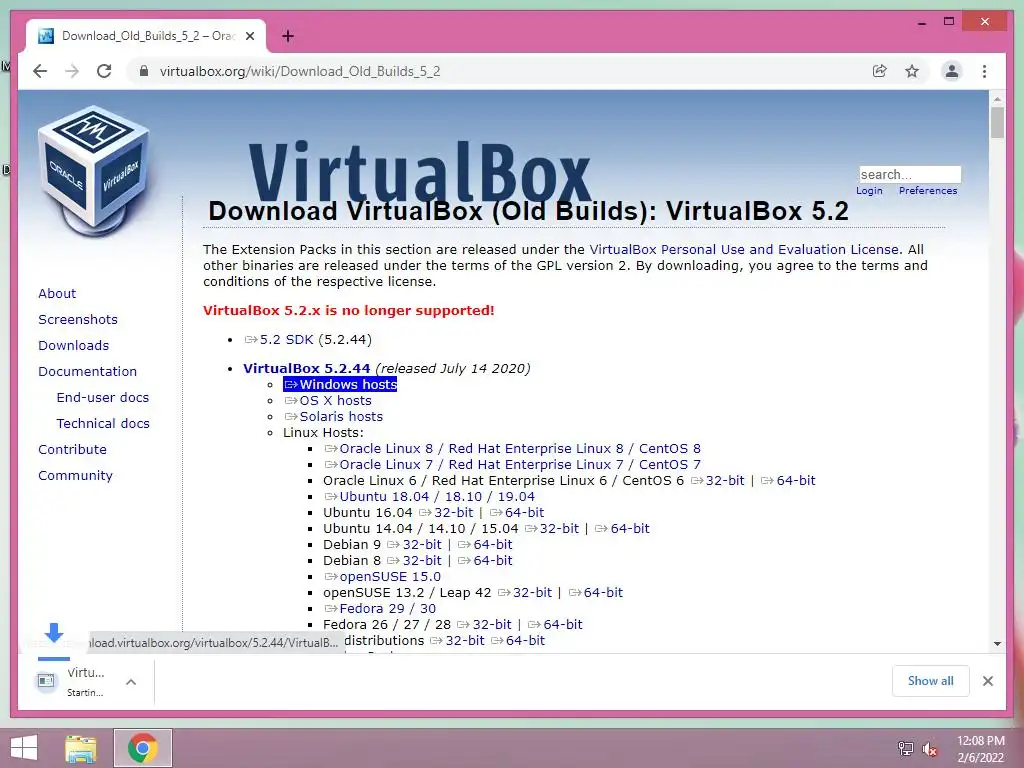Open Oracle Linux 6 64-bit link
This screenshot has width=1024, height=768.
click(788, 480)
